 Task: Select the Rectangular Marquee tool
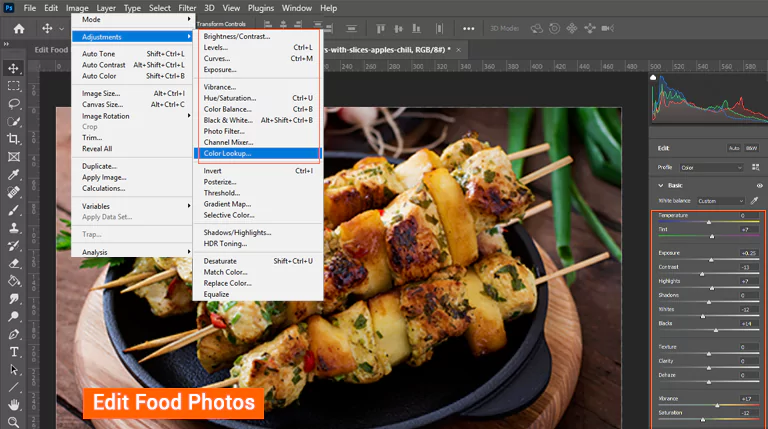coord(14,86)
